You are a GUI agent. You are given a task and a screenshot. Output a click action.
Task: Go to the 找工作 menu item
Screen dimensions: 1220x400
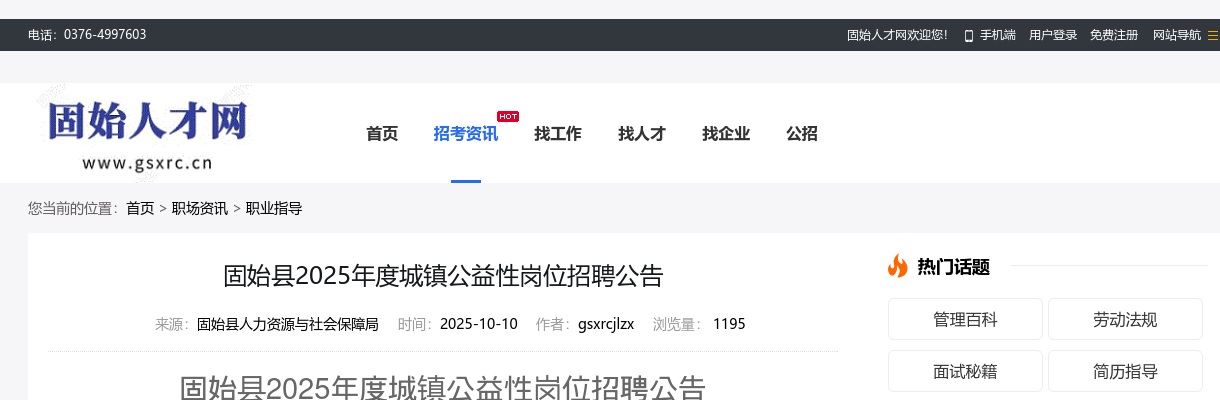point(557,134)
